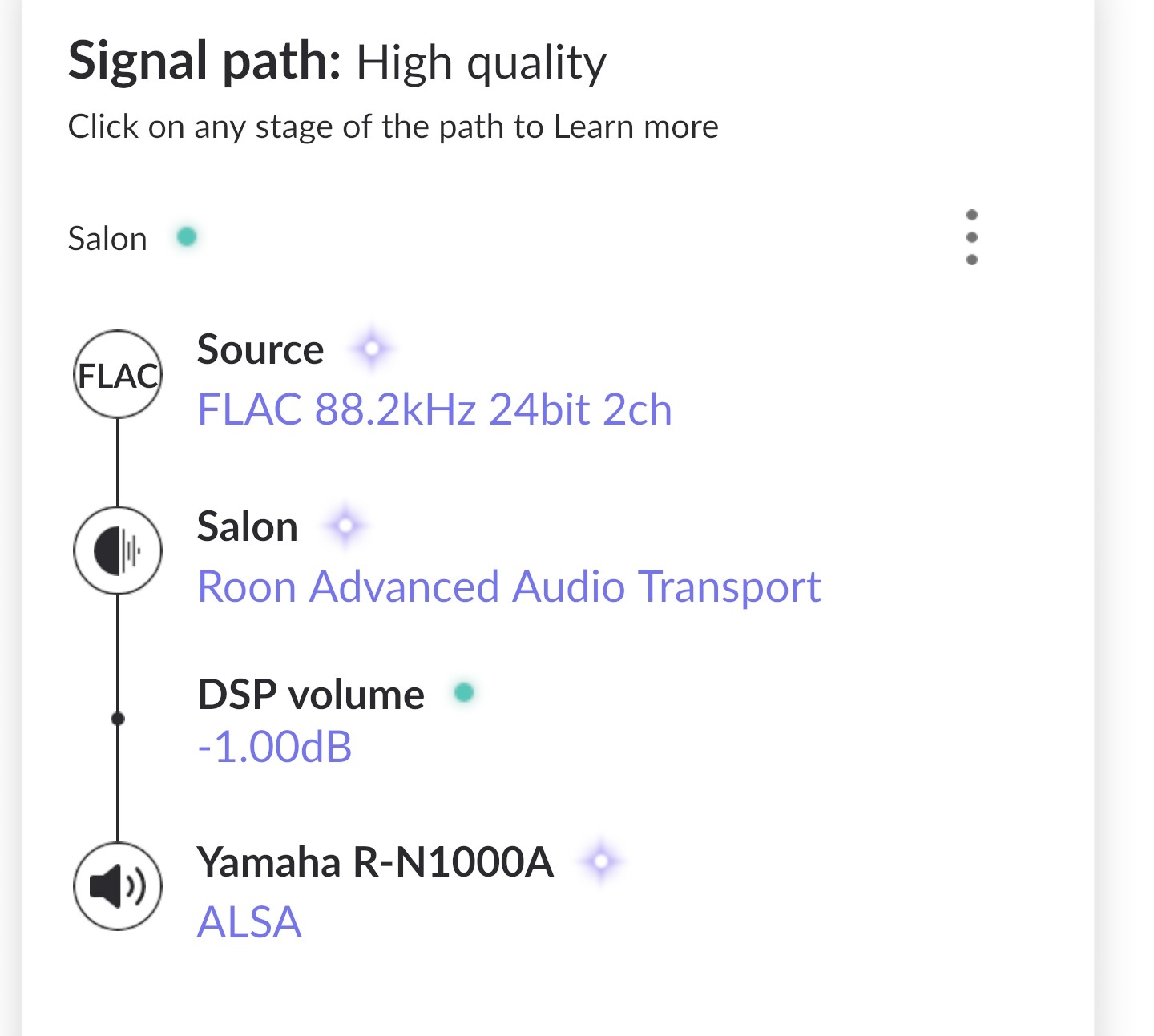The width and height of the screenshot is (1154, 1036).
Task: Click the Roon Advanced Audio Transport text
Action: click(509, 587)
